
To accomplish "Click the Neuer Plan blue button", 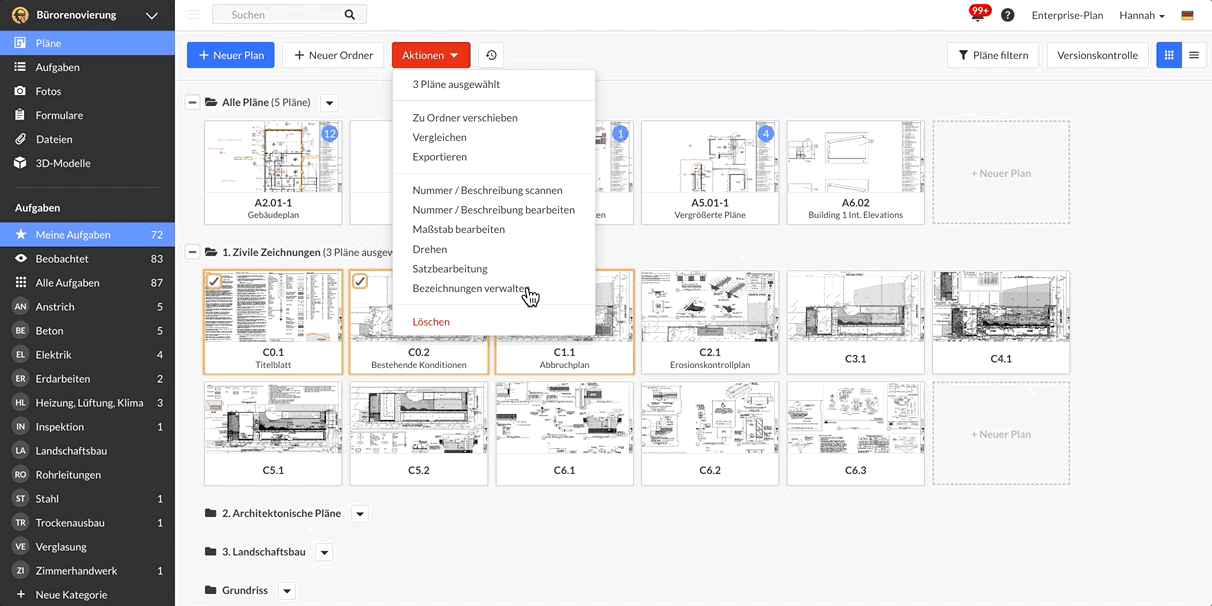I will tap(231, 55).
